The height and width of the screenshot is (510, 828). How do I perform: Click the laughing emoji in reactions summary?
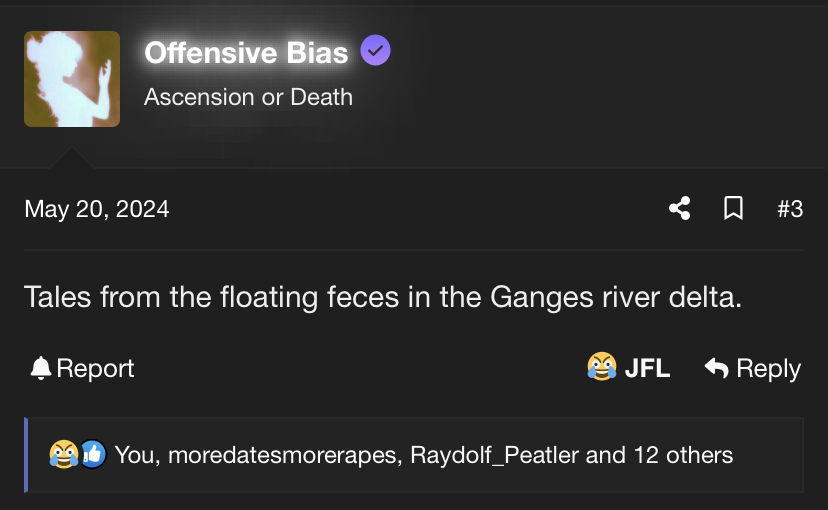[x=63, y=455]
